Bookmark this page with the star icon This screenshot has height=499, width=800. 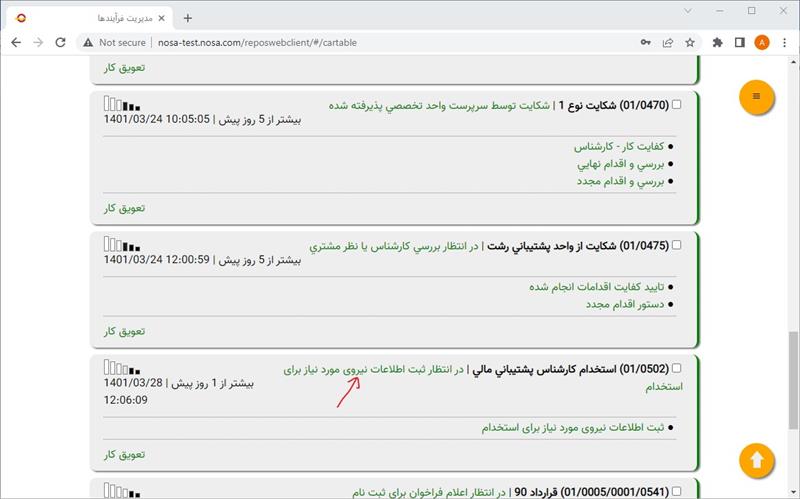point(690,43)
